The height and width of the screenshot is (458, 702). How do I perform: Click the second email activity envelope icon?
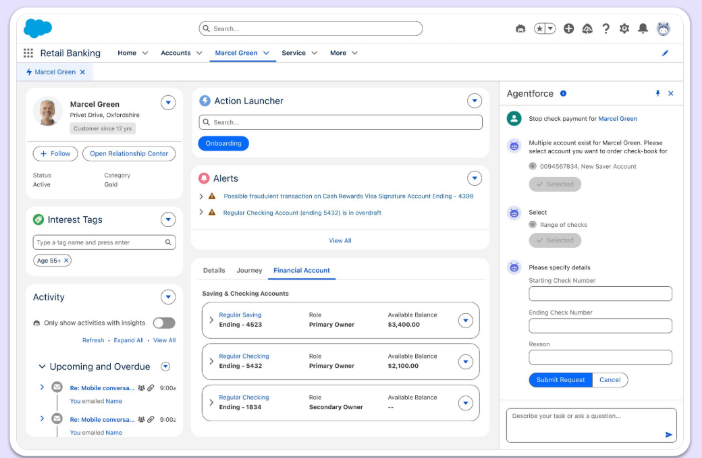tap(57, 419)
